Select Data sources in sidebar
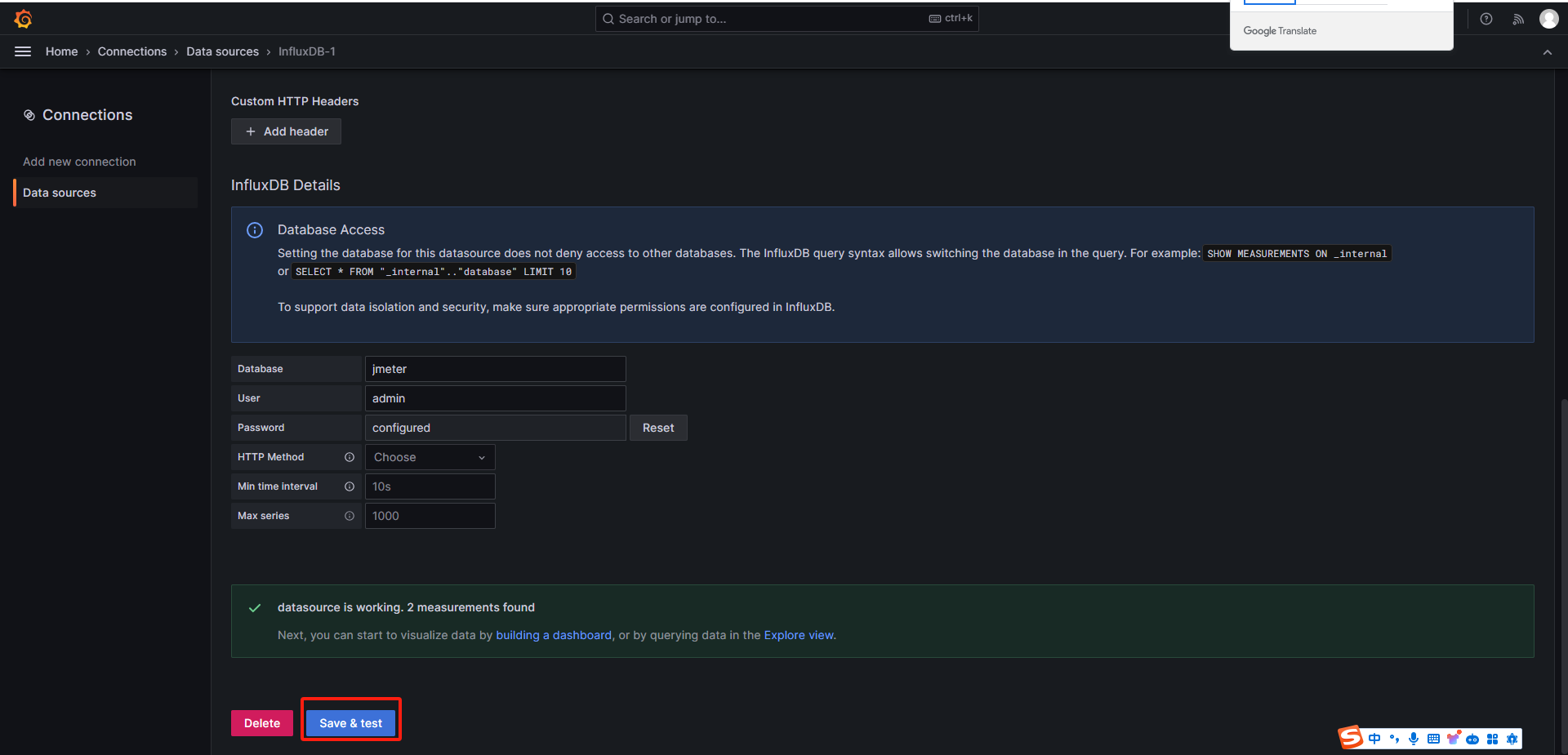This screenshot has width=1568, height=755. tap(106, 193)
